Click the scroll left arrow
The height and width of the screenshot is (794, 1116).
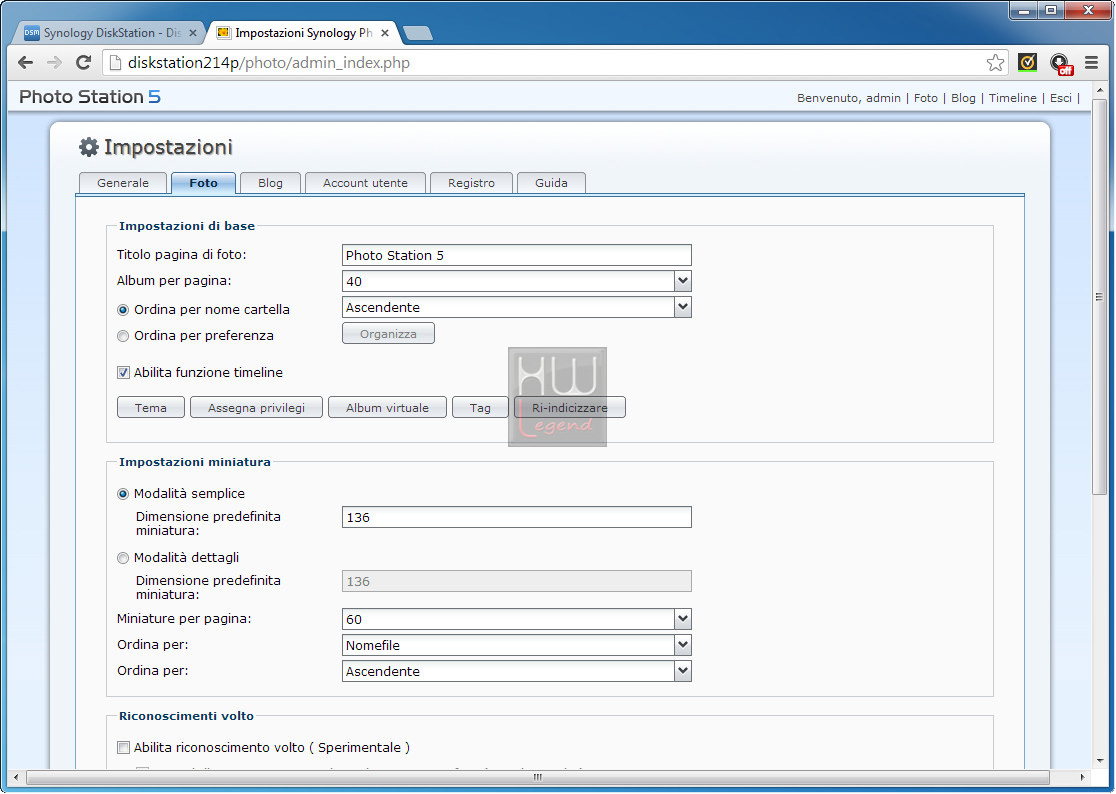coord(16,777)
